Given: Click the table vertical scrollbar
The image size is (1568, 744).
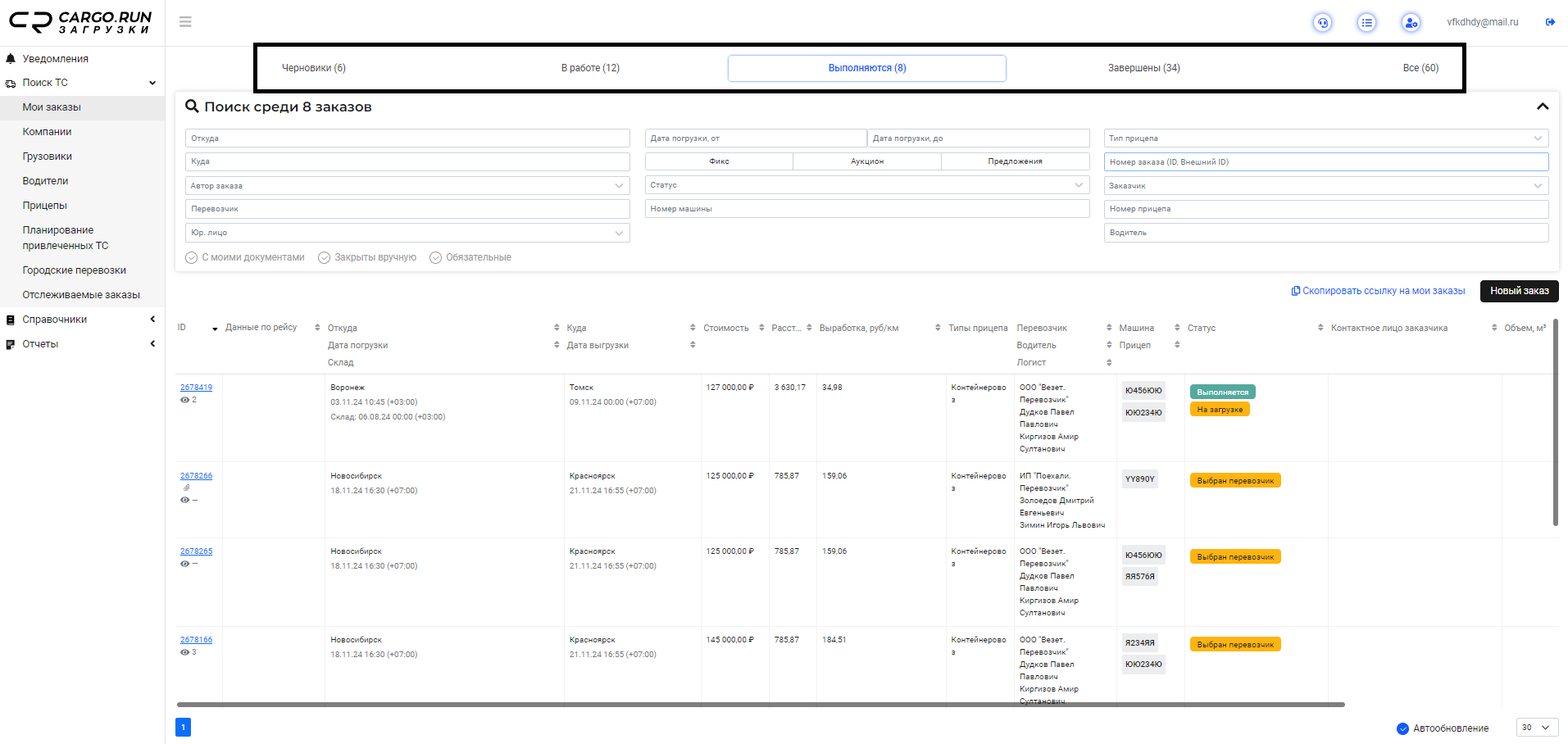Looking at the screenshot, I should (1556, 422).
